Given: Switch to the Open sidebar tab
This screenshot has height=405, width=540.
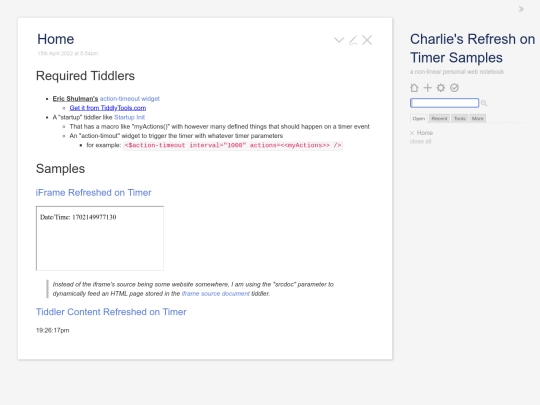Looking at the screenshot, I should pos(419,118).
